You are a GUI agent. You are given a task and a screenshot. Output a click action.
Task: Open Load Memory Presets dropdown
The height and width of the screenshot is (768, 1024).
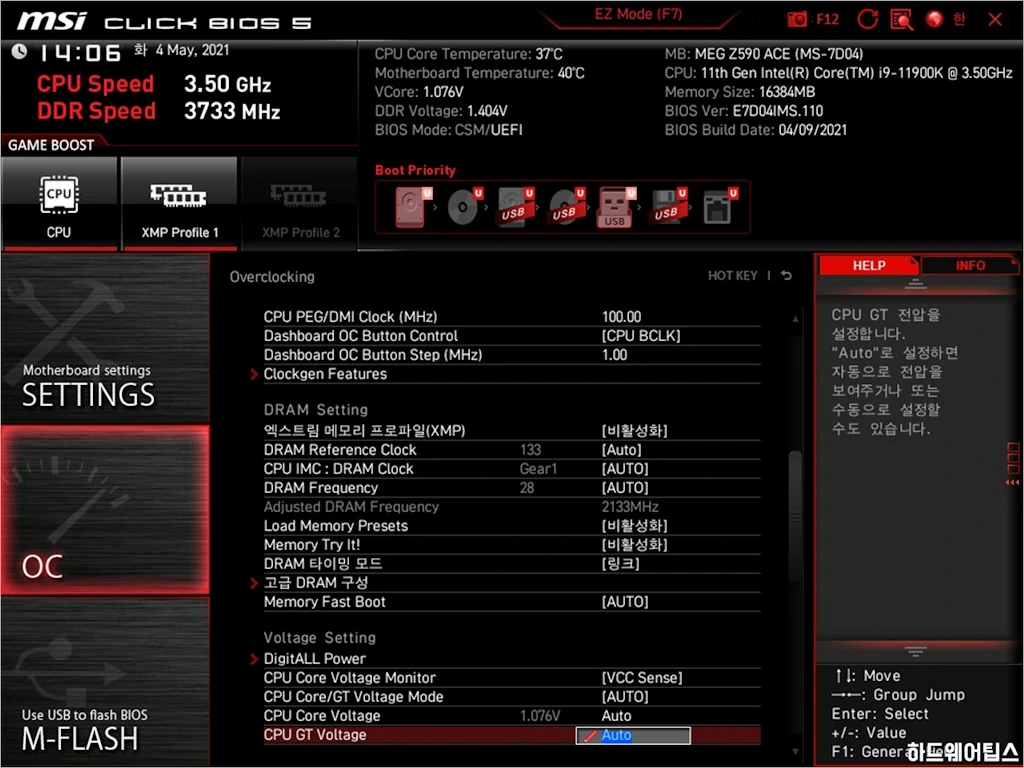(634, 526)
